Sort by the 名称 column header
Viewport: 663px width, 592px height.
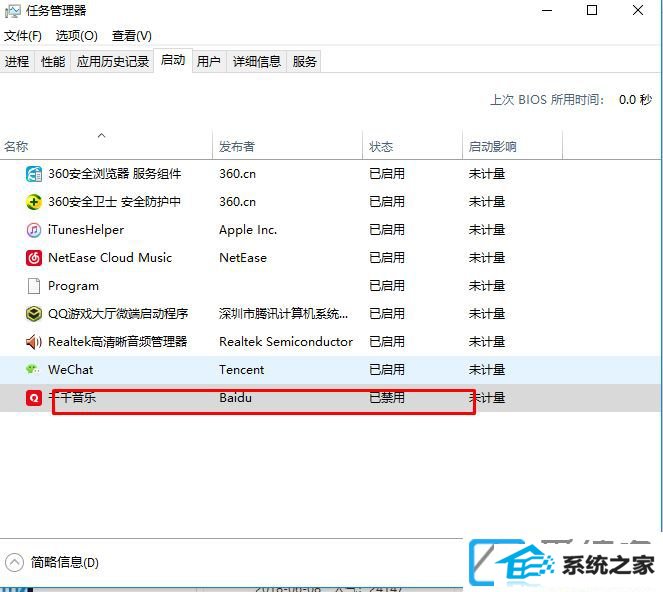click(x=106, y=146)
